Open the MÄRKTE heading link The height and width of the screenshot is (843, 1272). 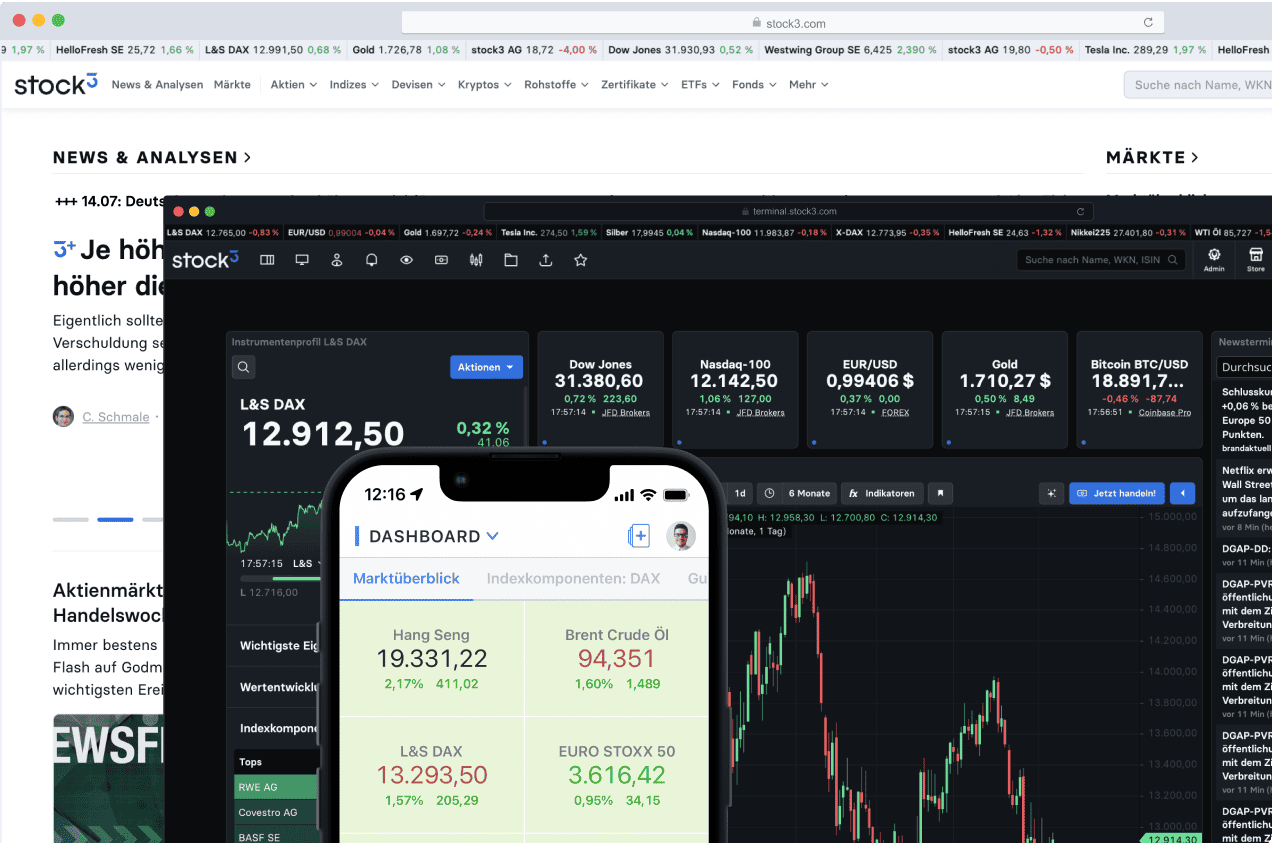coord(1152,157)
